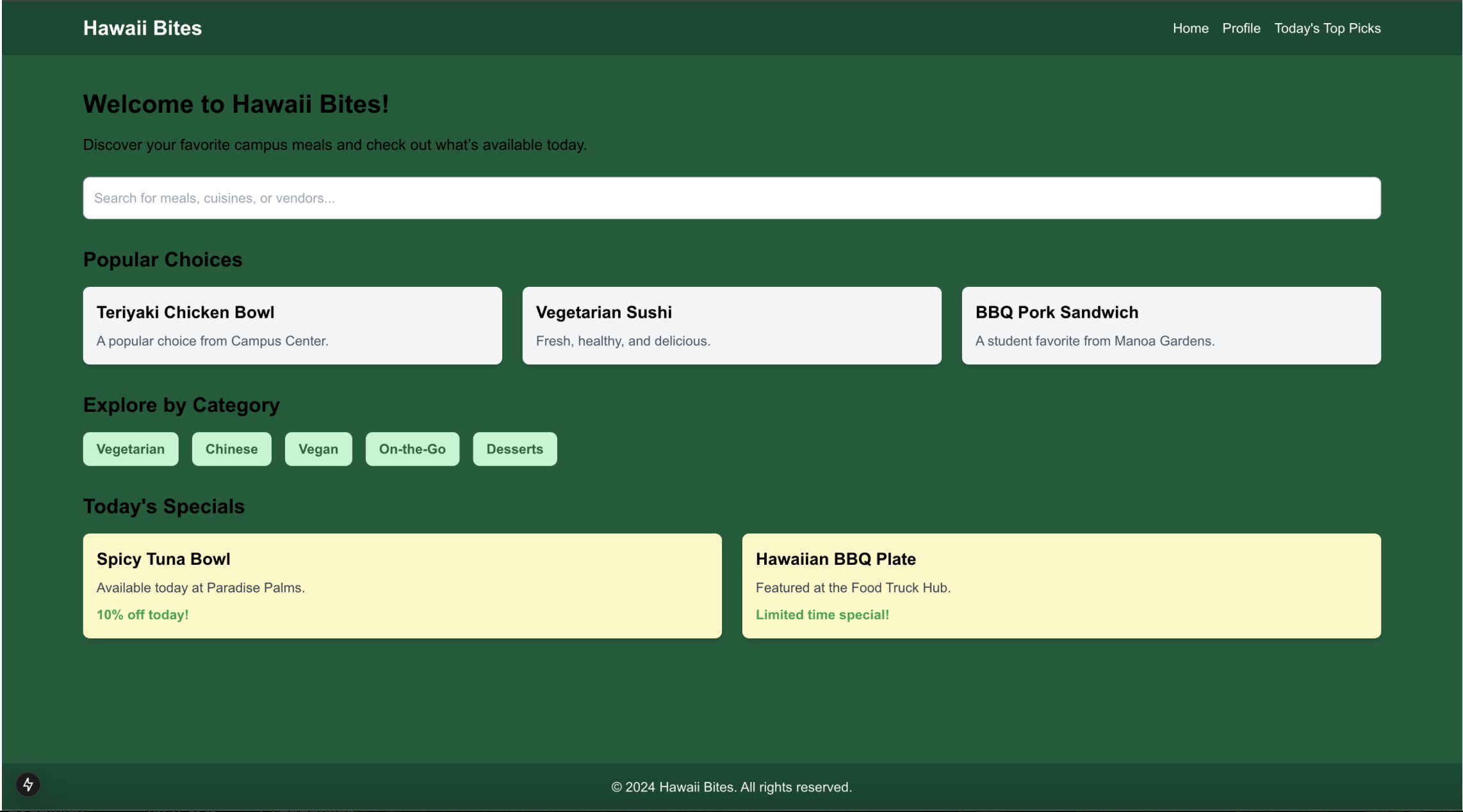The image size is (1463, 812).
Task: Click the 2024 Hawaii Bites footer text
Action: click(x=731, y=787)
